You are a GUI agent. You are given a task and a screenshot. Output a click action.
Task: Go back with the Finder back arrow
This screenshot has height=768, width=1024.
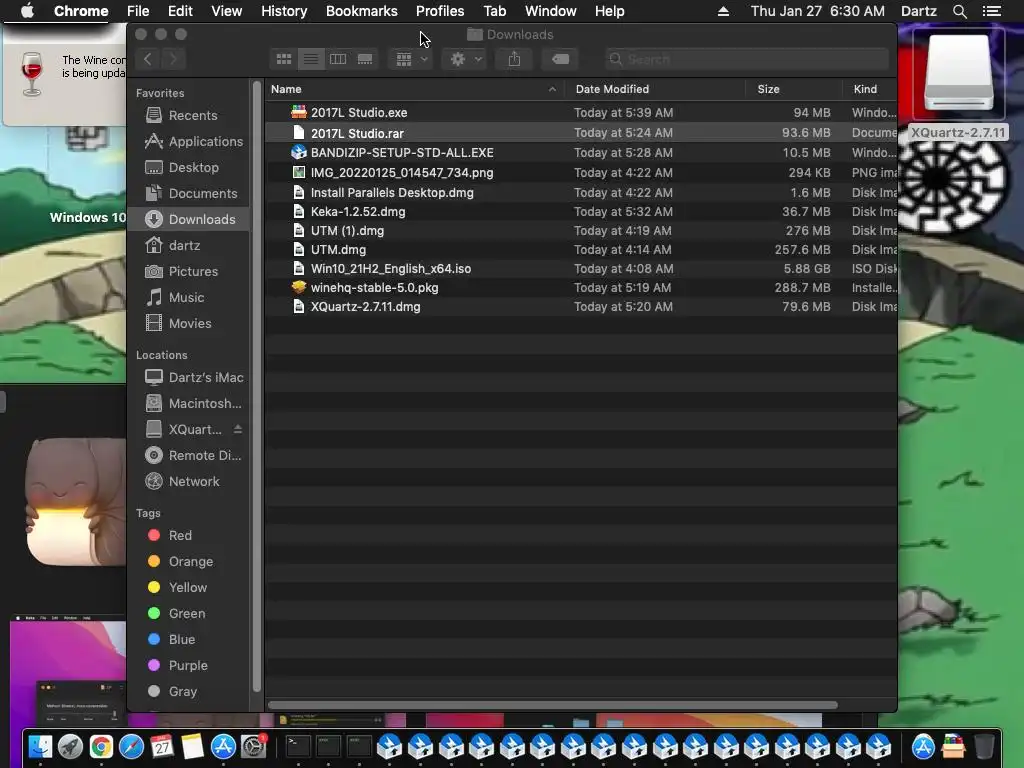pyautogui.click(x=148, y=59)
